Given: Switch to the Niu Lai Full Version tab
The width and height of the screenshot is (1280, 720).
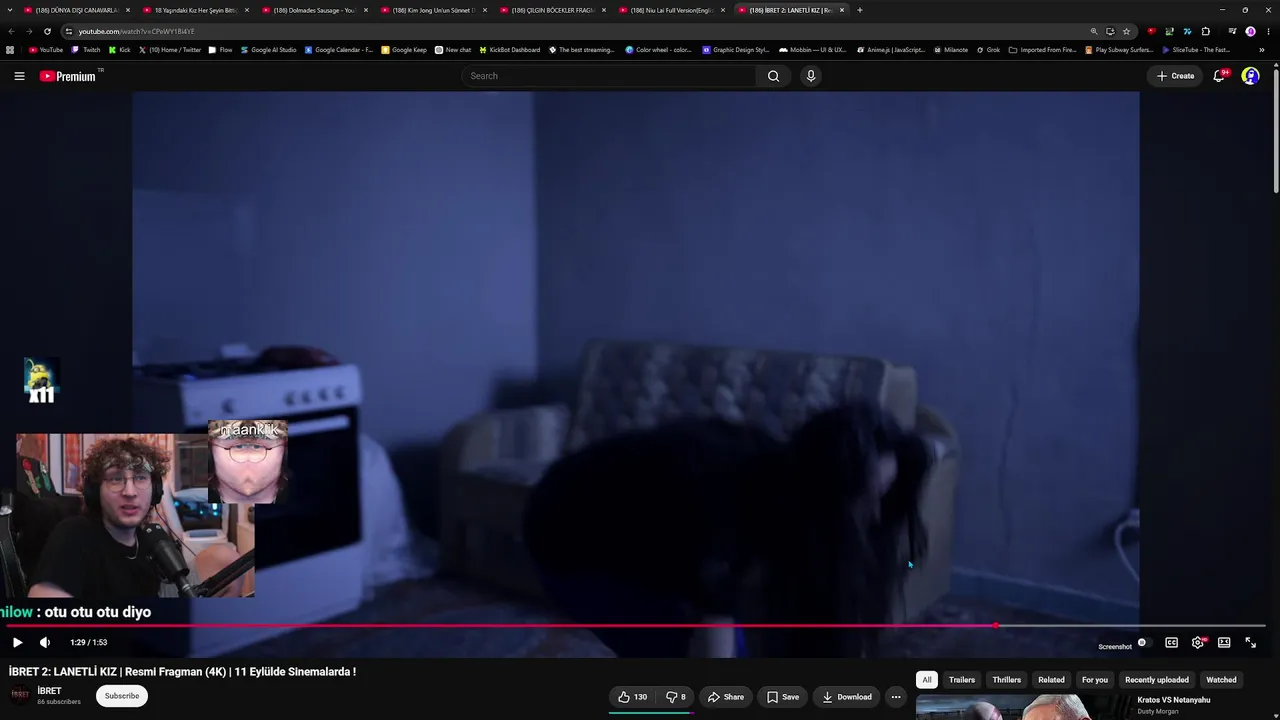Looking at the screenshot, I should pos(671,10).
